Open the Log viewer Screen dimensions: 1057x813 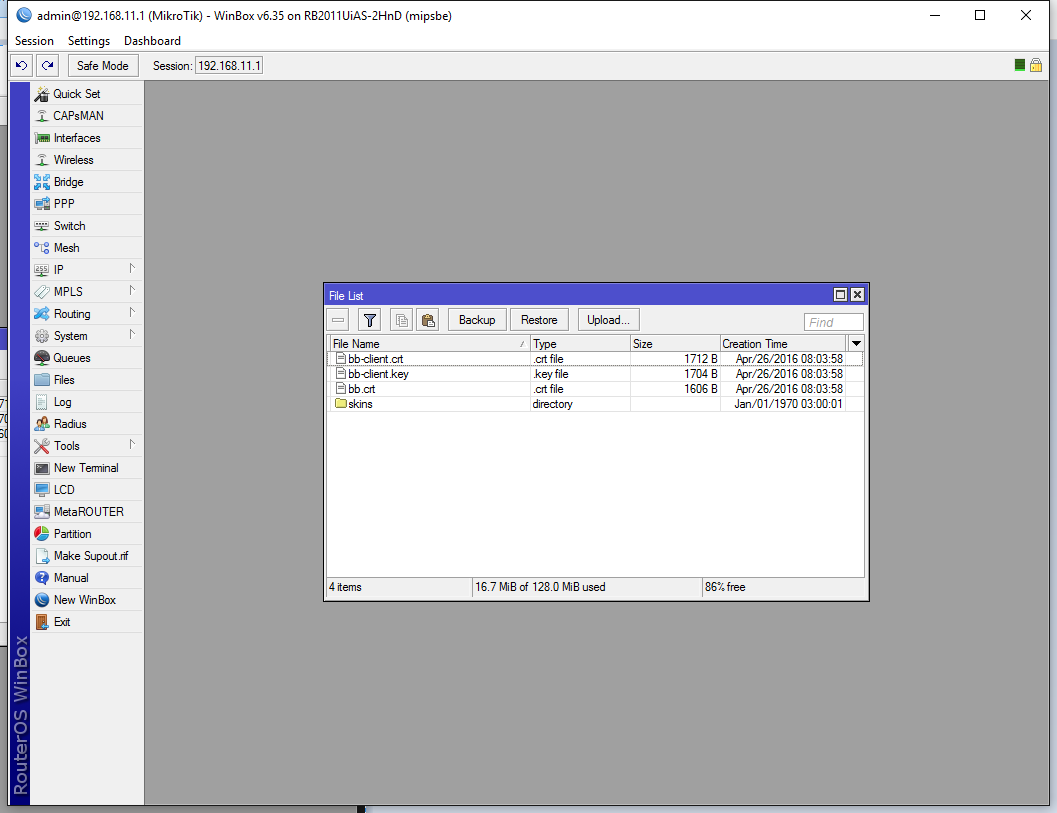pos(87,402)
